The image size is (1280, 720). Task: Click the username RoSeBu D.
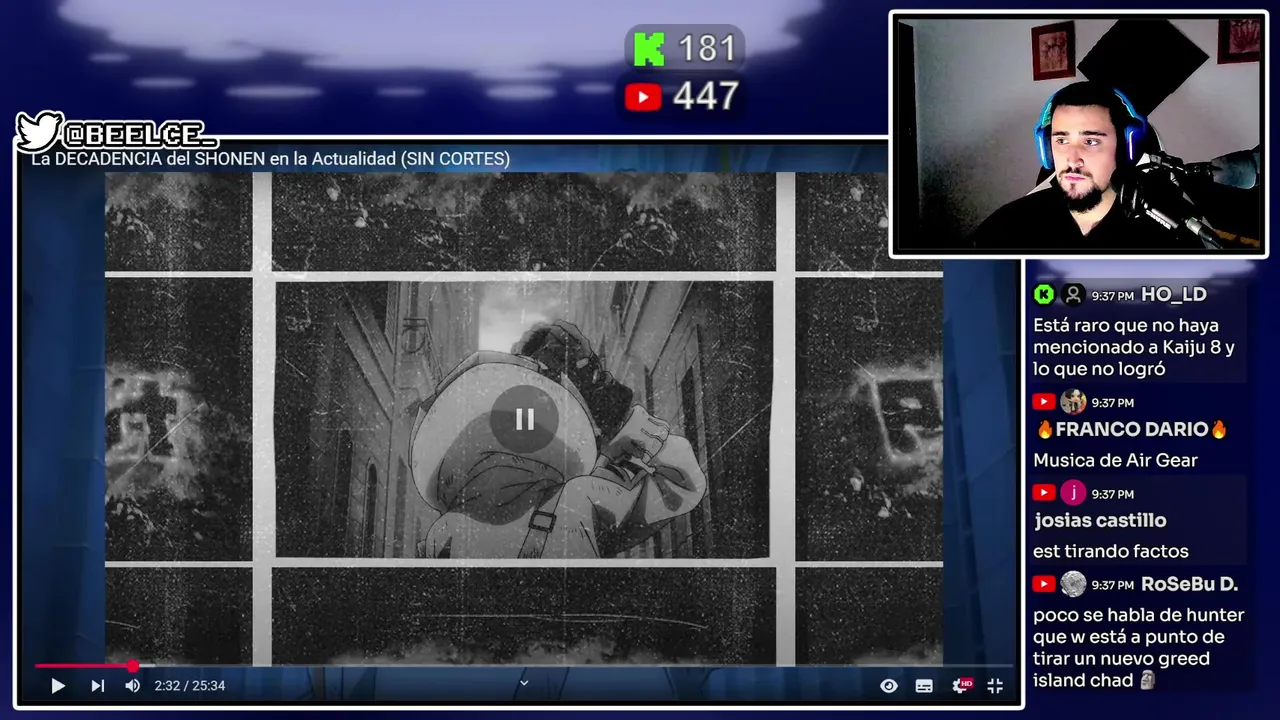[x=1189, y=584]
